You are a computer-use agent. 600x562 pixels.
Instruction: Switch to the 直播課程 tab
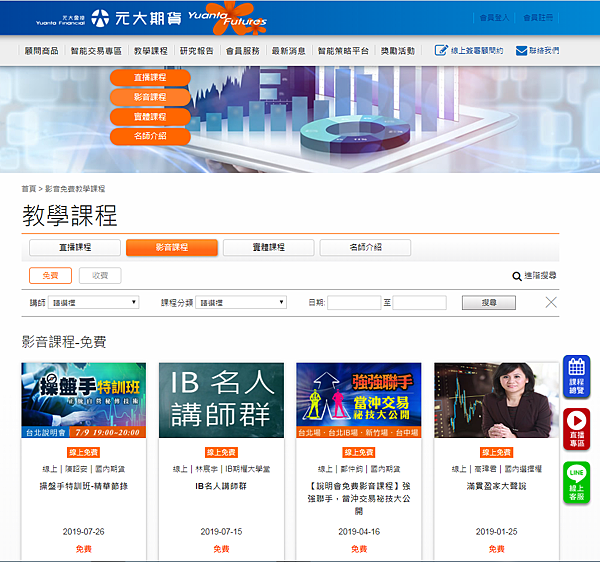tap(75, 247)
